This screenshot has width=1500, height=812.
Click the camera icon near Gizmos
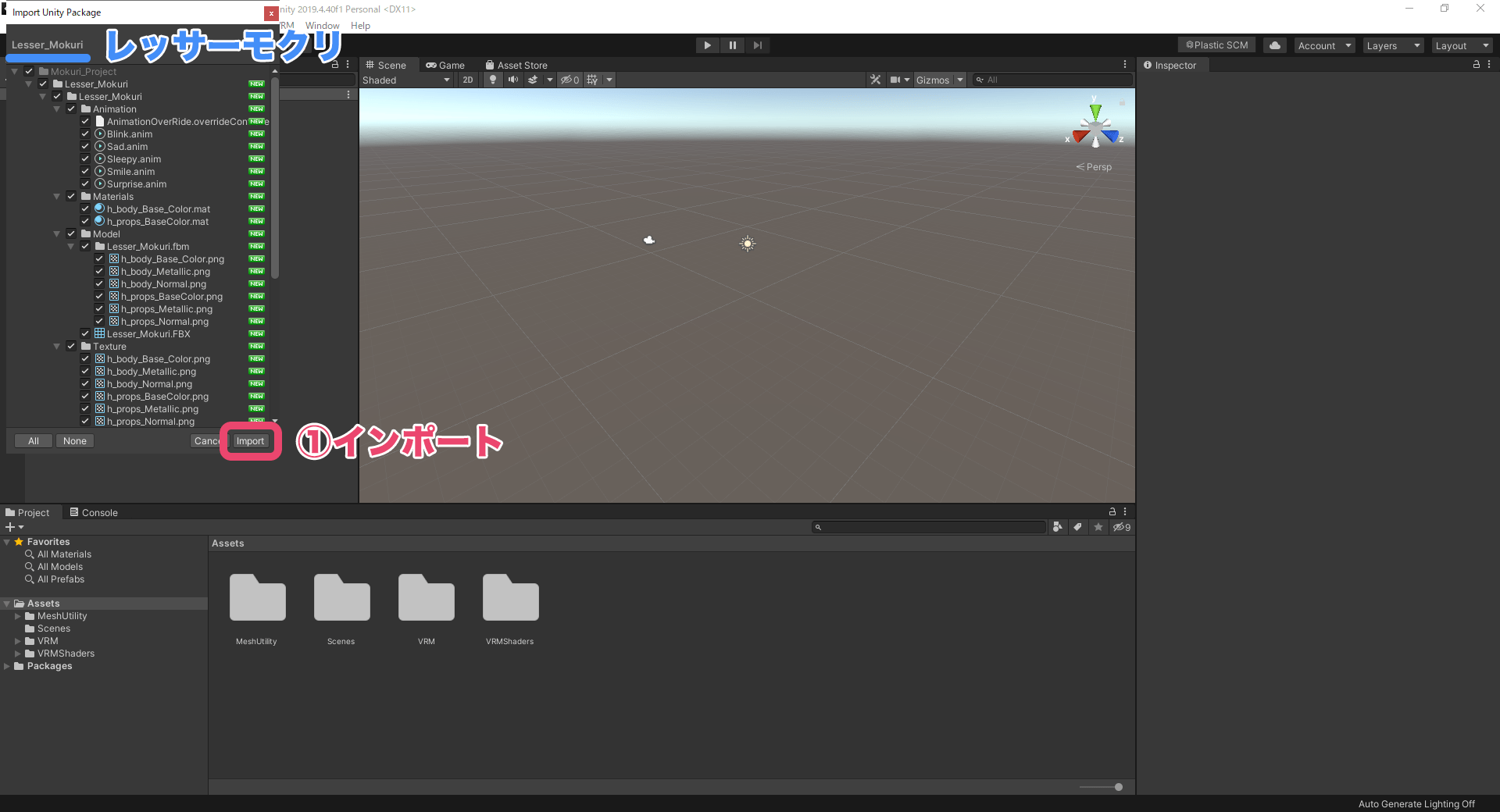click(x=895, y=80)
